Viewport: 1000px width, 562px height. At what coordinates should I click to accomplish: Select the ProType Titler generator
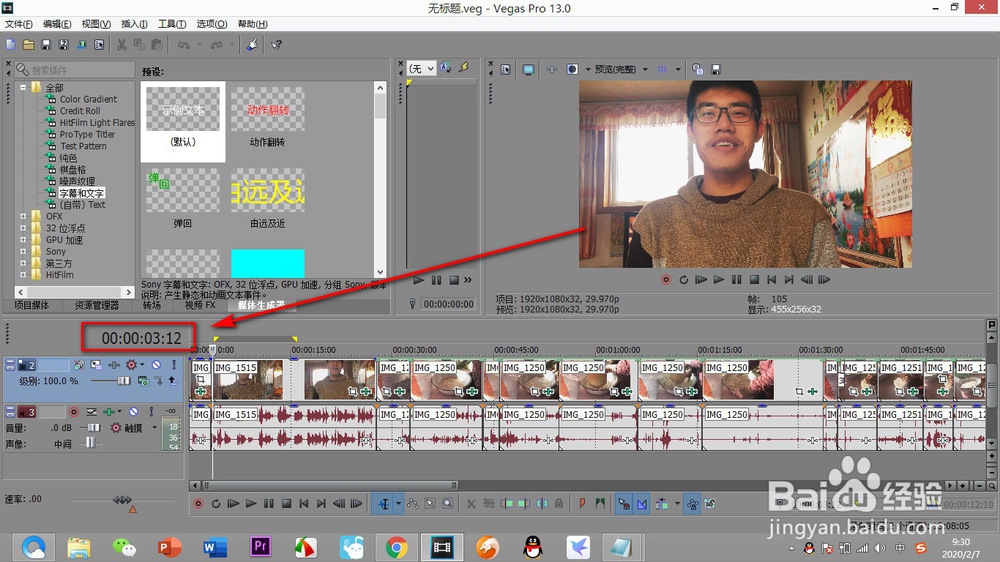87,135
